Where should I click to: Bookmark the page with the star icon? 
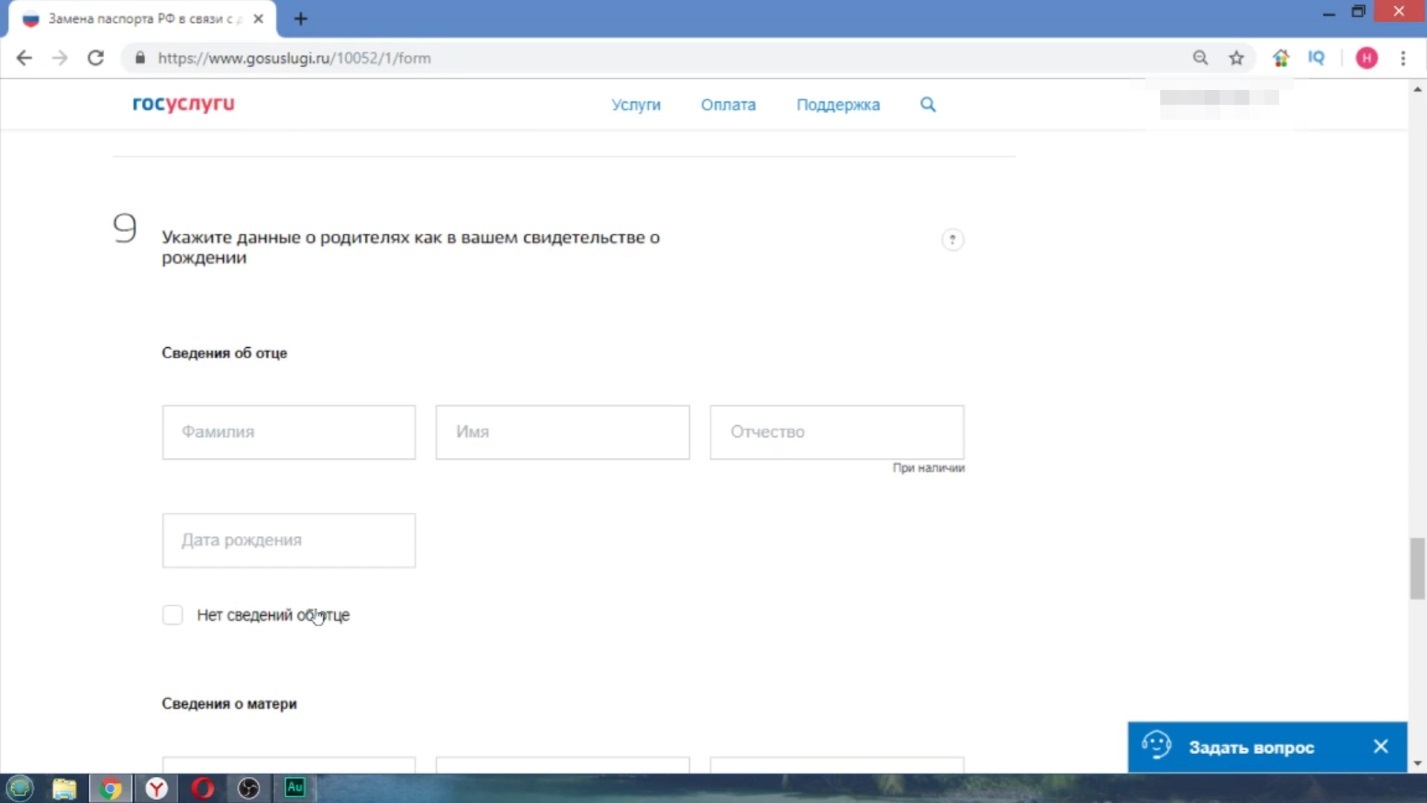click(1236, 58)
